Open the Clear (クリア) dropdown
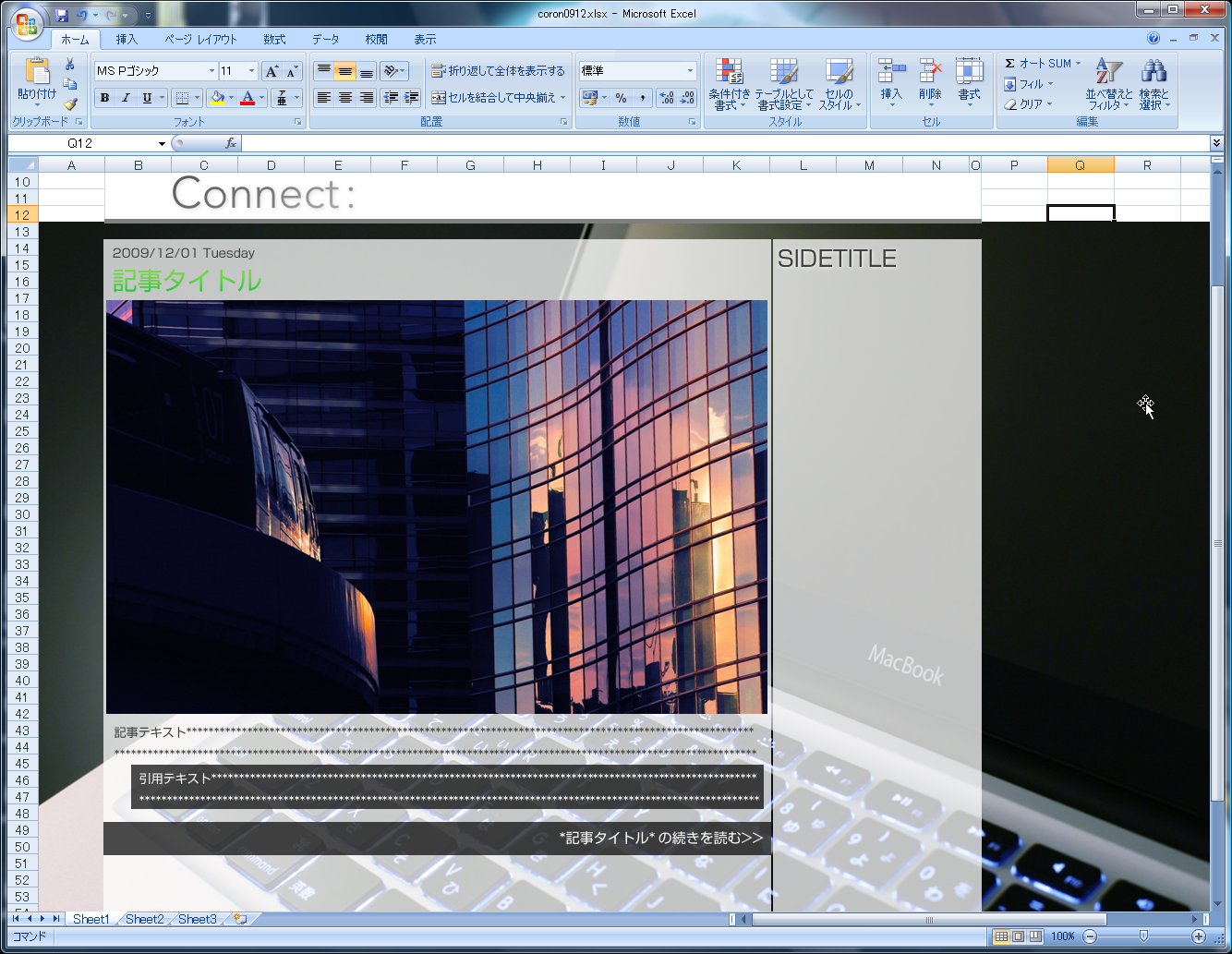The width and height of the screenshot is (1232, 954). [x=1029, y=104]
